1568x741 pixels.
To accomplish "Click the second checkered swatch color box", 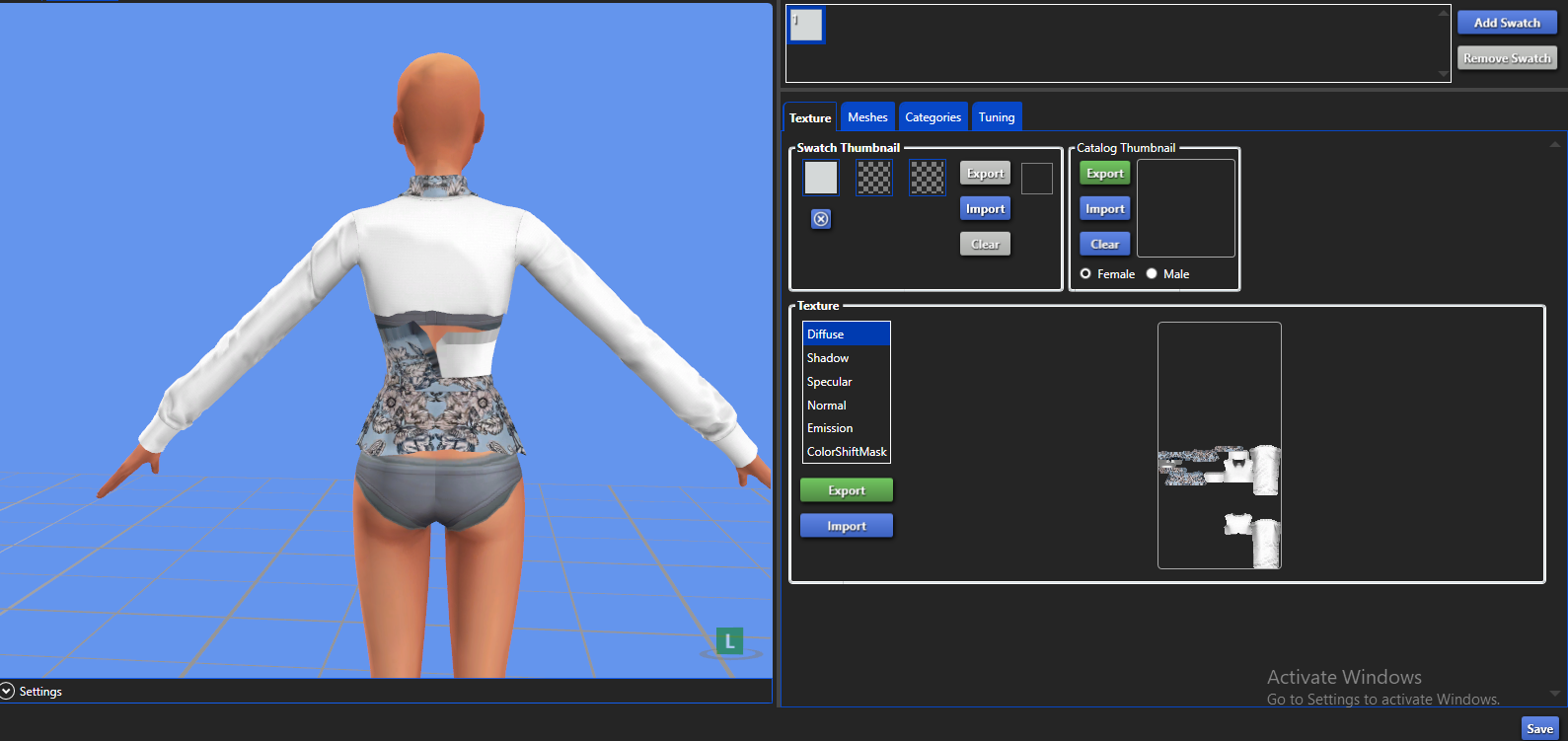I will pyautogui.click(x=874, y=178).
